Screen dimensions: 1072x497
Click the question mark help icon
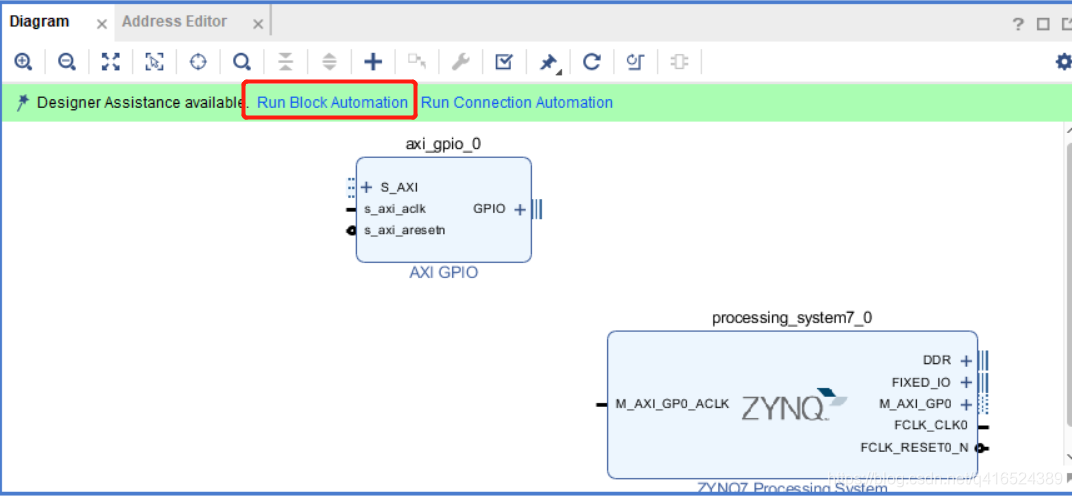point(1018,25)
